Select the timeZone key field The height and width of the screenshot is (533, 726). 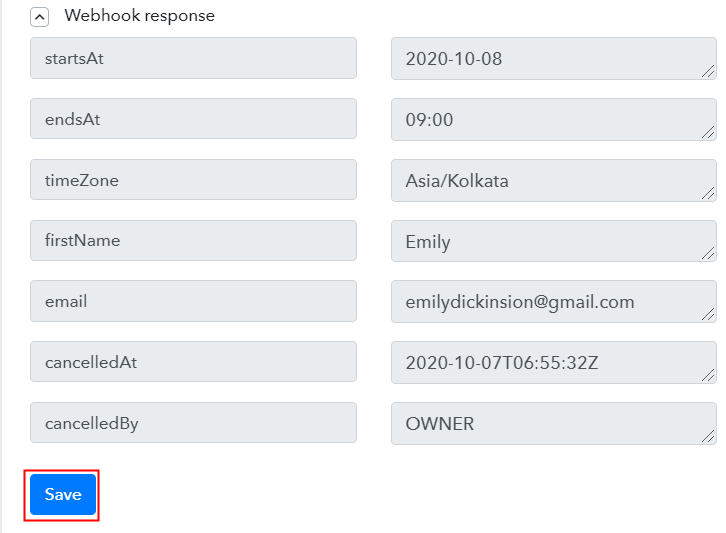pyautogui.click(x=194, y=180)
